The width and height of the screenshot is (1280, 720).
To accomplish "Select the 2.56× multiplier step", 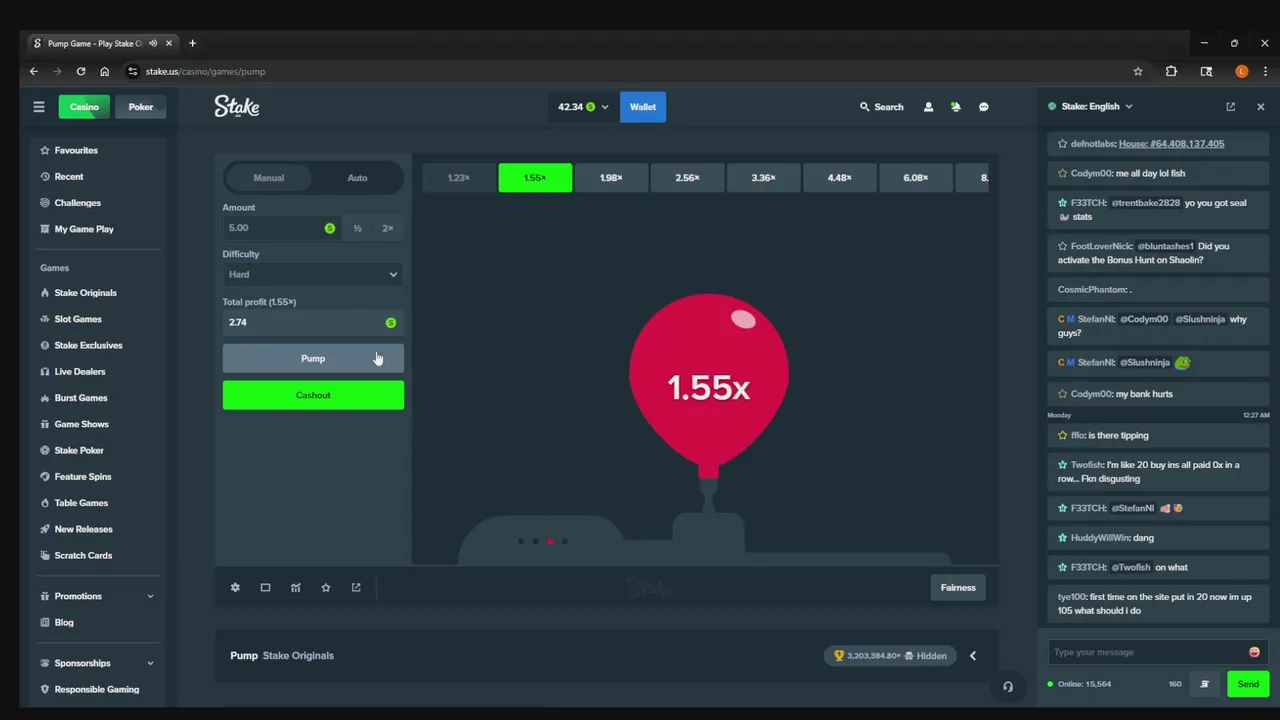I will pos(687,178).
